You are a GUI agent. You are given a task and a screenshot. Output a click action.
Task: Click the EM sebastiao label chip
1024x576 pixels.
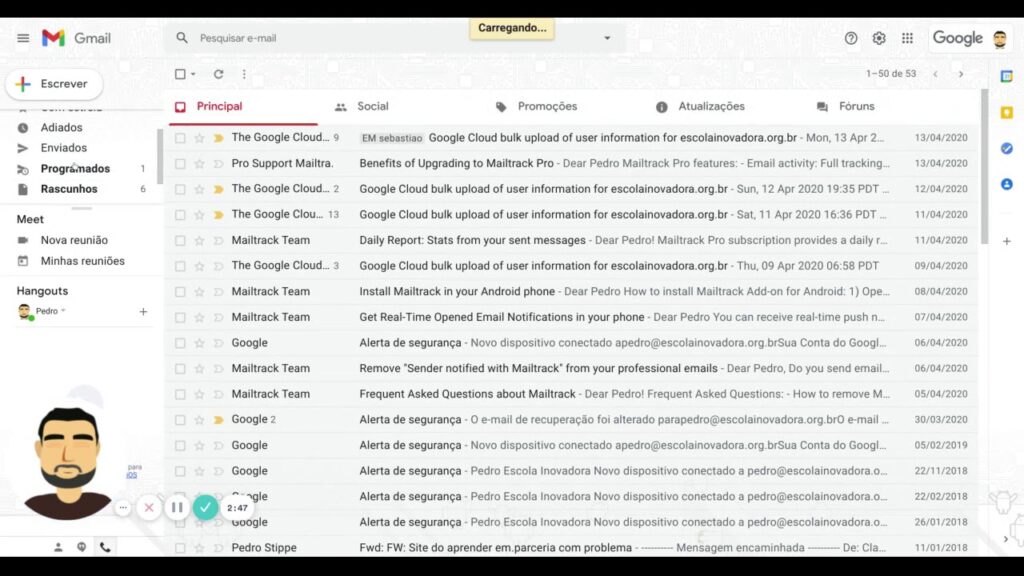tap(392, 138)
